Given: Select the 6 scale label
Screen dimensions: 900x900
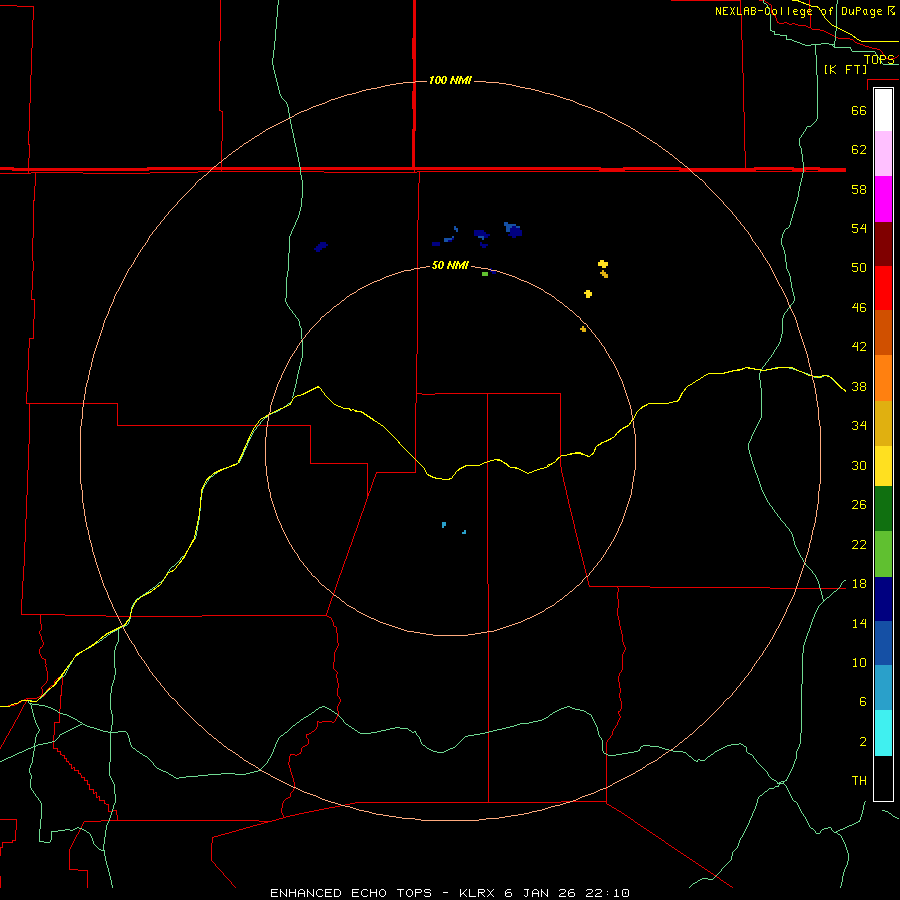Looking at the screenshot, I should point(863,701).
